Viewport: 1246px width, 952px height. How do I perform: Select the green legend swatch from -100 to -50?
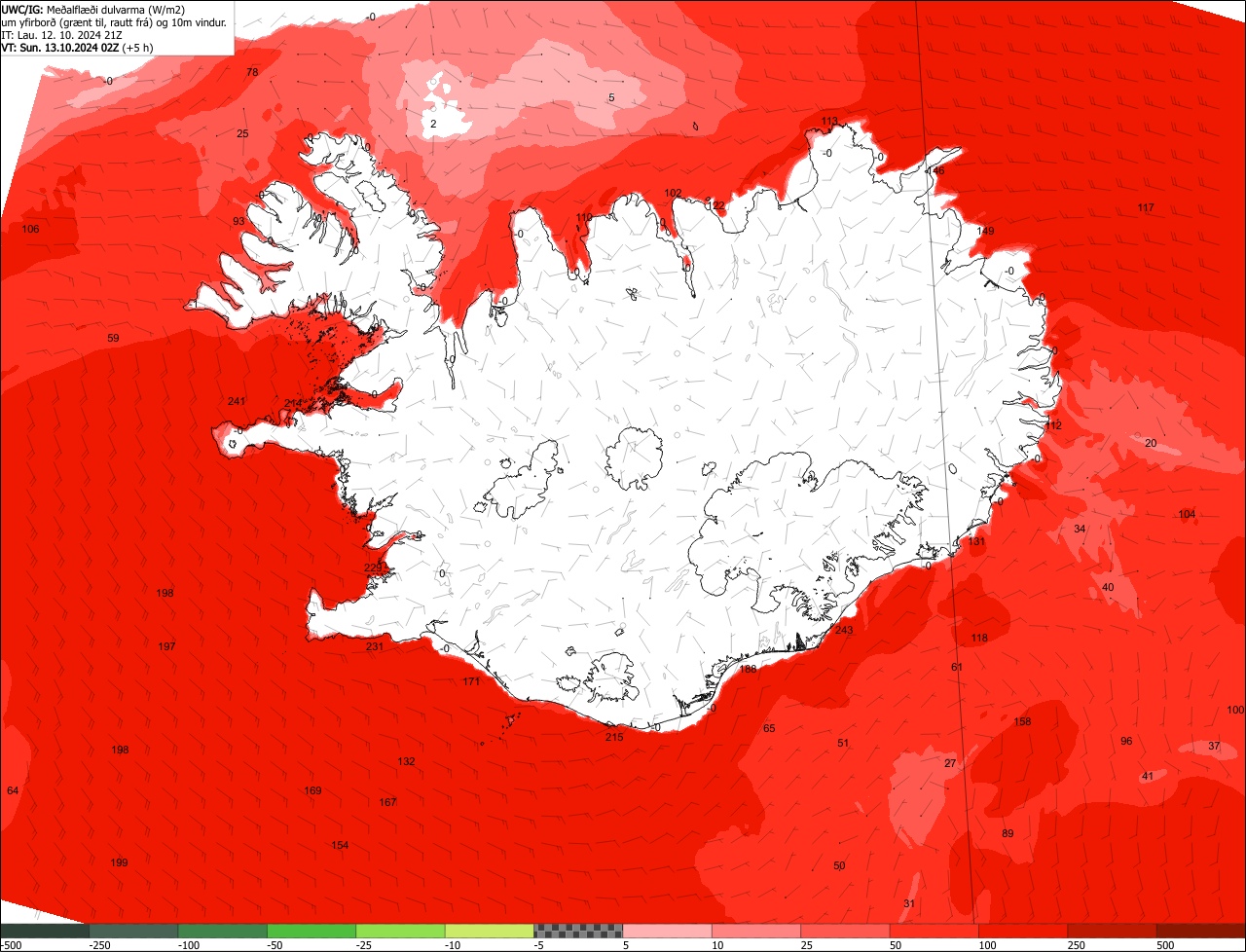coord(223,931)
